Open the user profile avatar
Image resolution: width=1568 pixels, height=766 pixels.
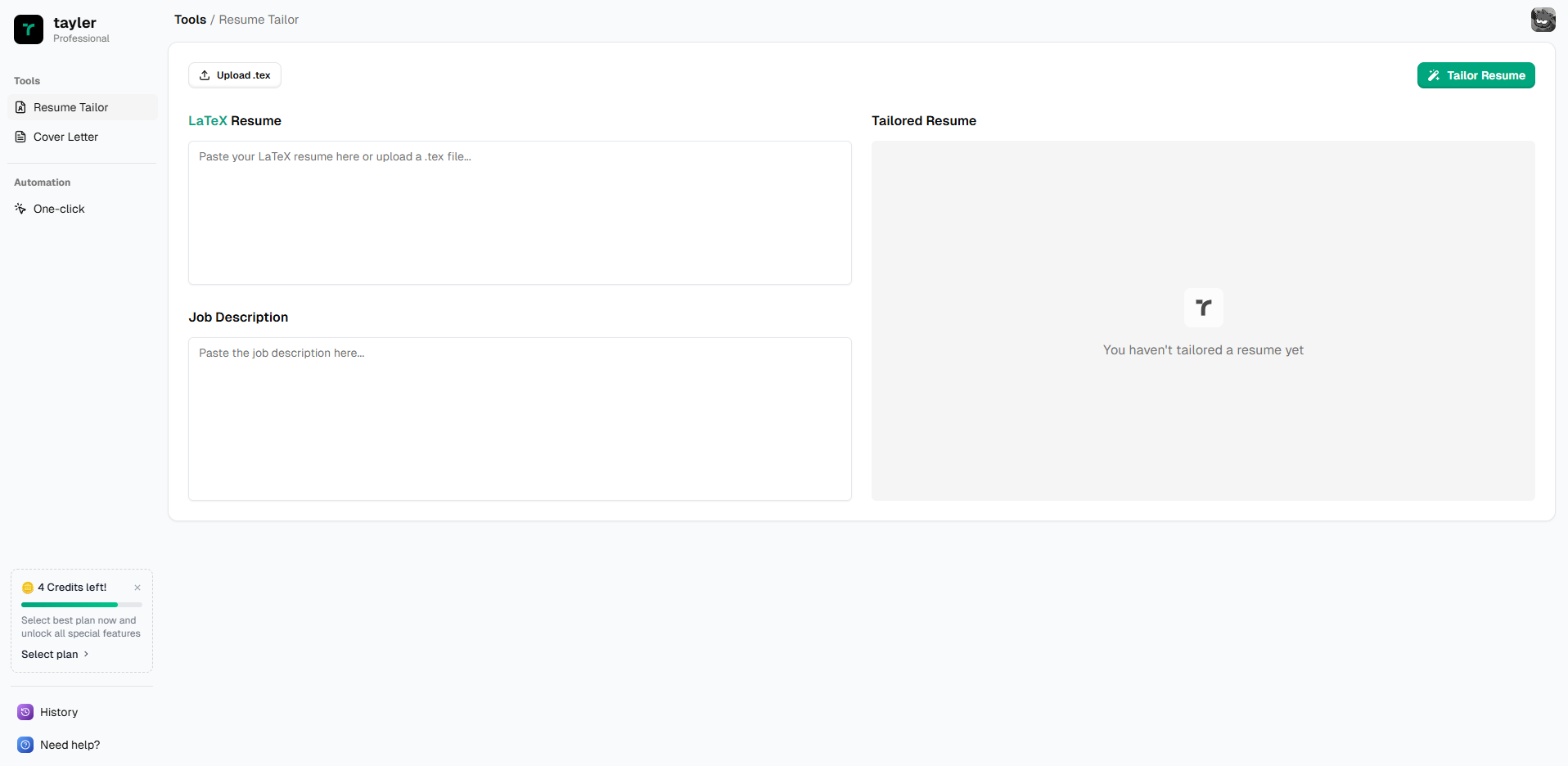click(x=1543, y=20)
